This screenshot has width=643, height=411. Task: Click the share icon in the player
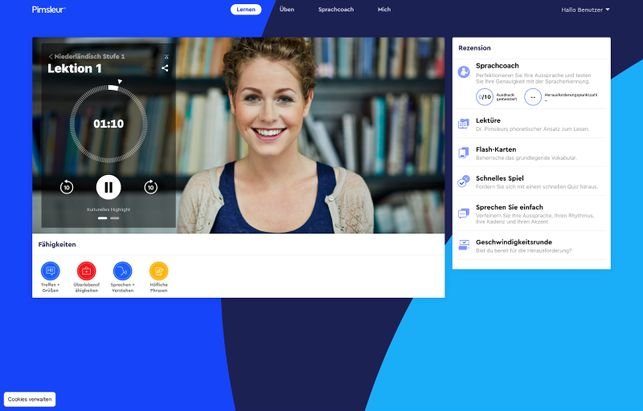pos(165,69)
